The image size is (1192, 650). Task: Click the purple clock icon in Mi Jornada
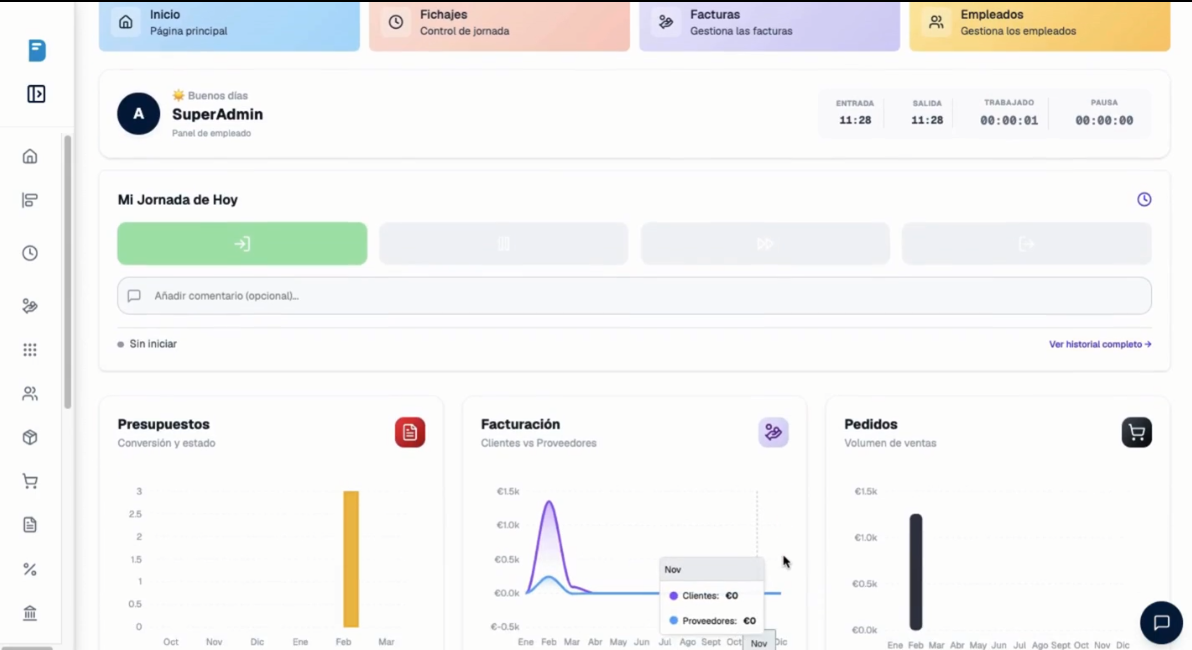[x=1143, y=199]
